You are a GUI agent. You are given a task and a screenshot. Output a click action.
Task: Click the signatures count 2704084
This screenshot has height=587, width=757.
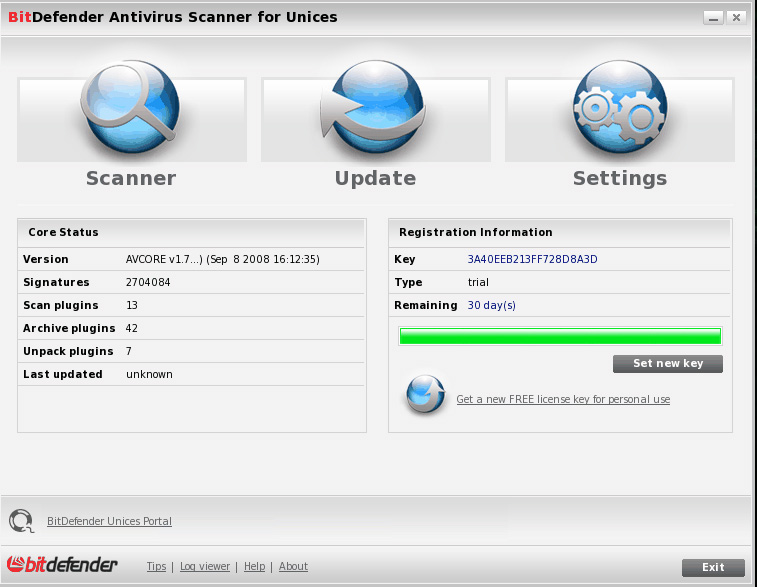(148, 282)
